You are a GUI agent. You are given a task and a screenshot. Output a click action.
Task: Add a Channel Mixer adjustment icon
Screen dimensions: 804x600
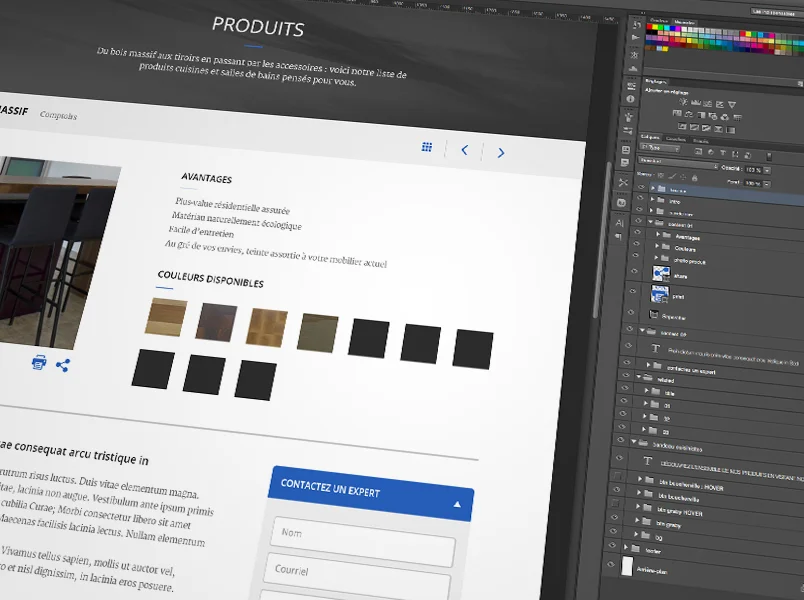pyautogui.click(x=725, y=117)
